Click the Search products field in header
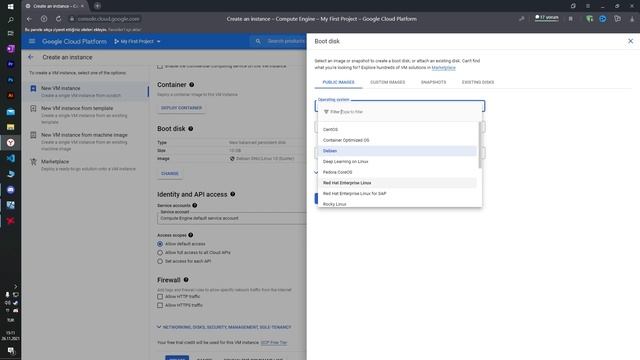This screenshot has height=360, width=640. coord(286,41)
